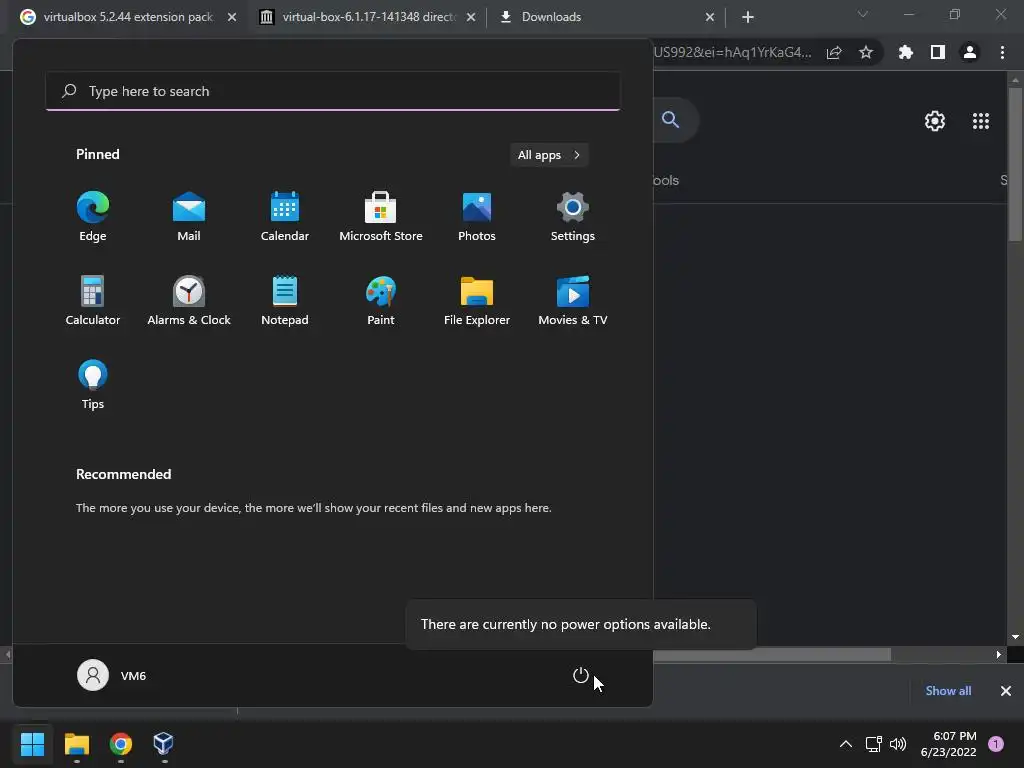Open a new Chrome tab
Viewport: 1024px width, 768px height.
tap(748, 17)
